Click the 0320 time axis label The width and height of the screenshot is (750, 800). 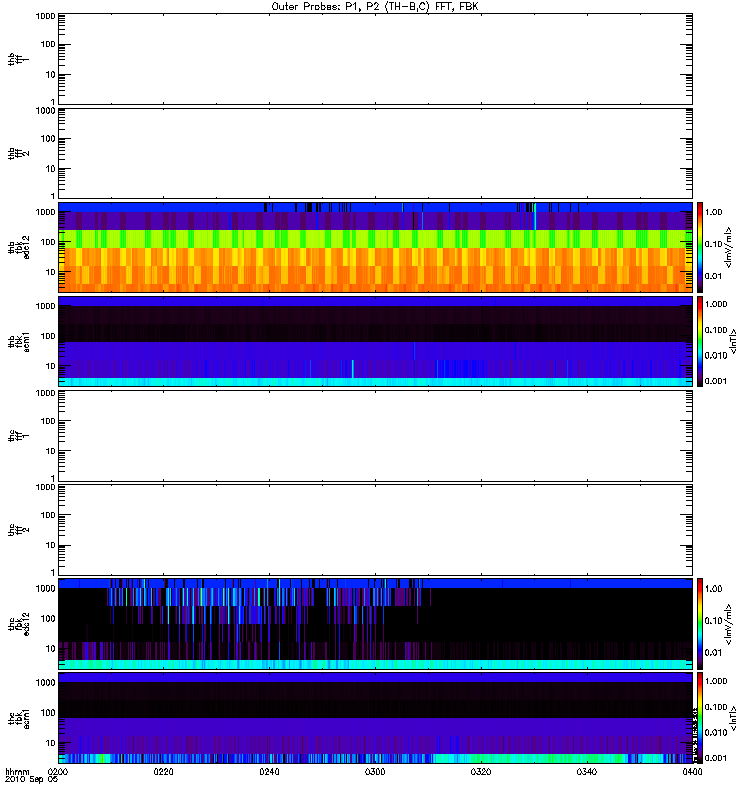point(481,771)
